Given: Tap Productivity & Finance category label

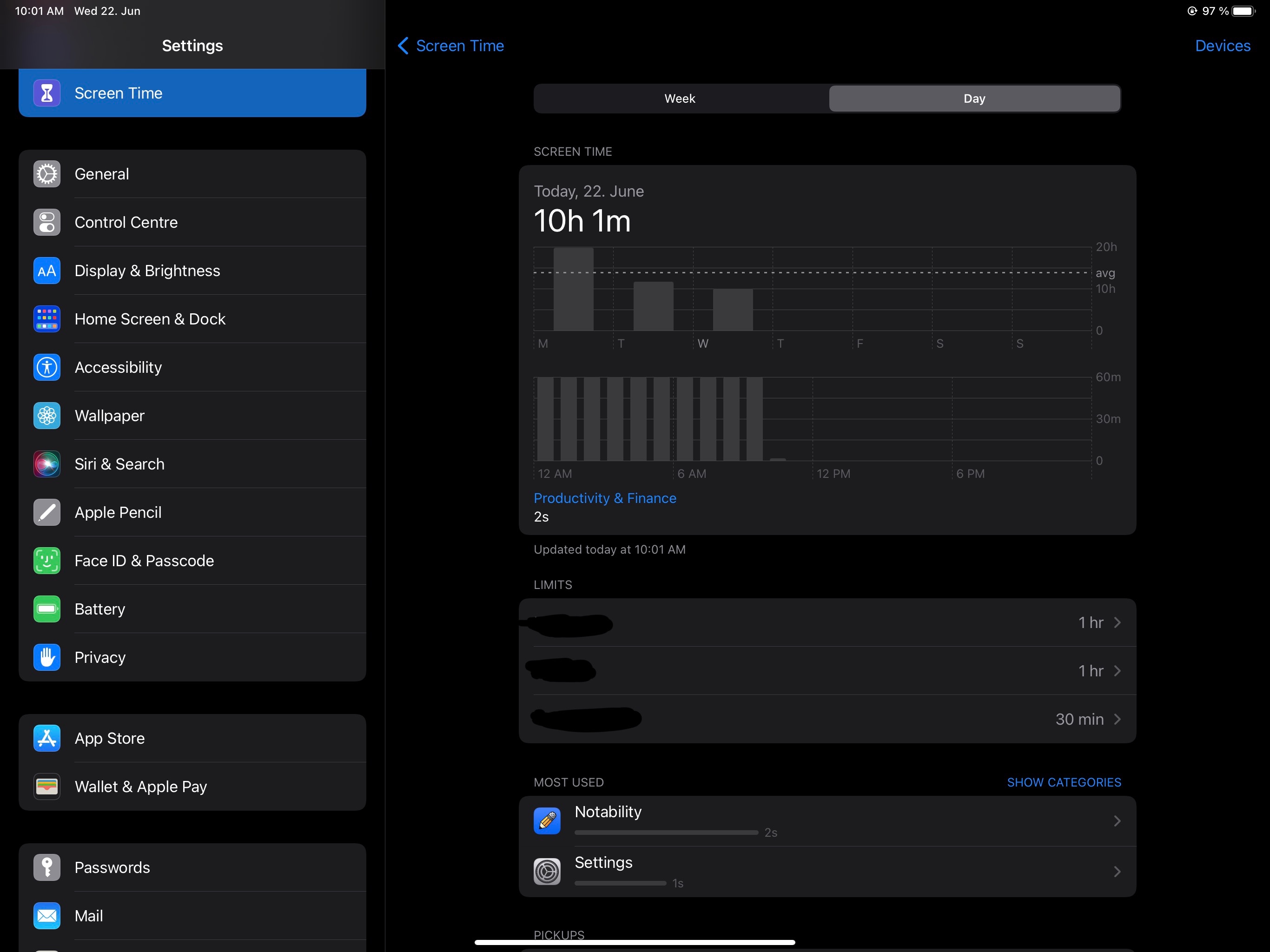Looking at the screenshot, I should click(x=605, y=498).
